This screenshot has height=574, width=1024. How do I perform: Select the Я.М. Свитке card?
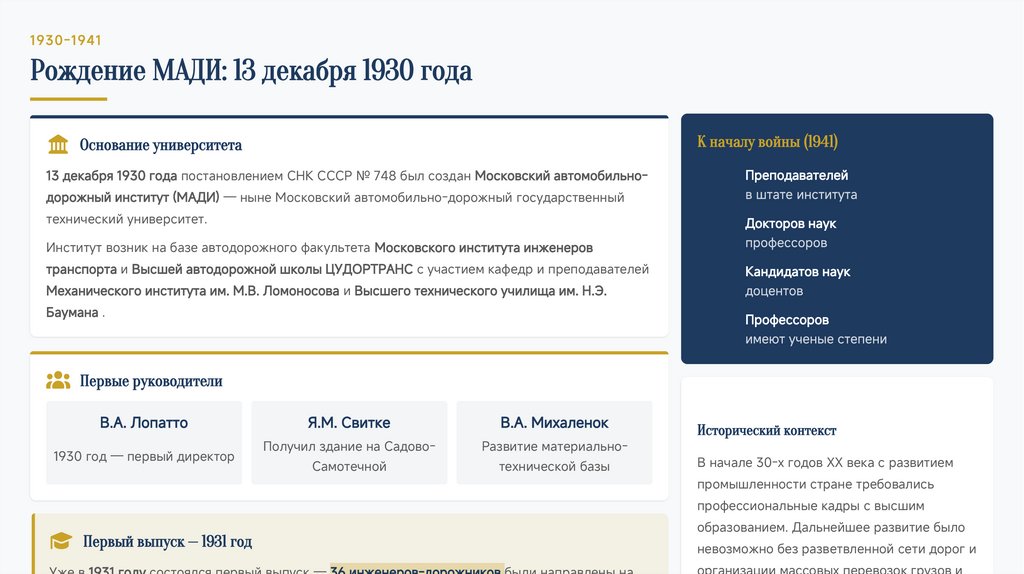pos(349,443)
